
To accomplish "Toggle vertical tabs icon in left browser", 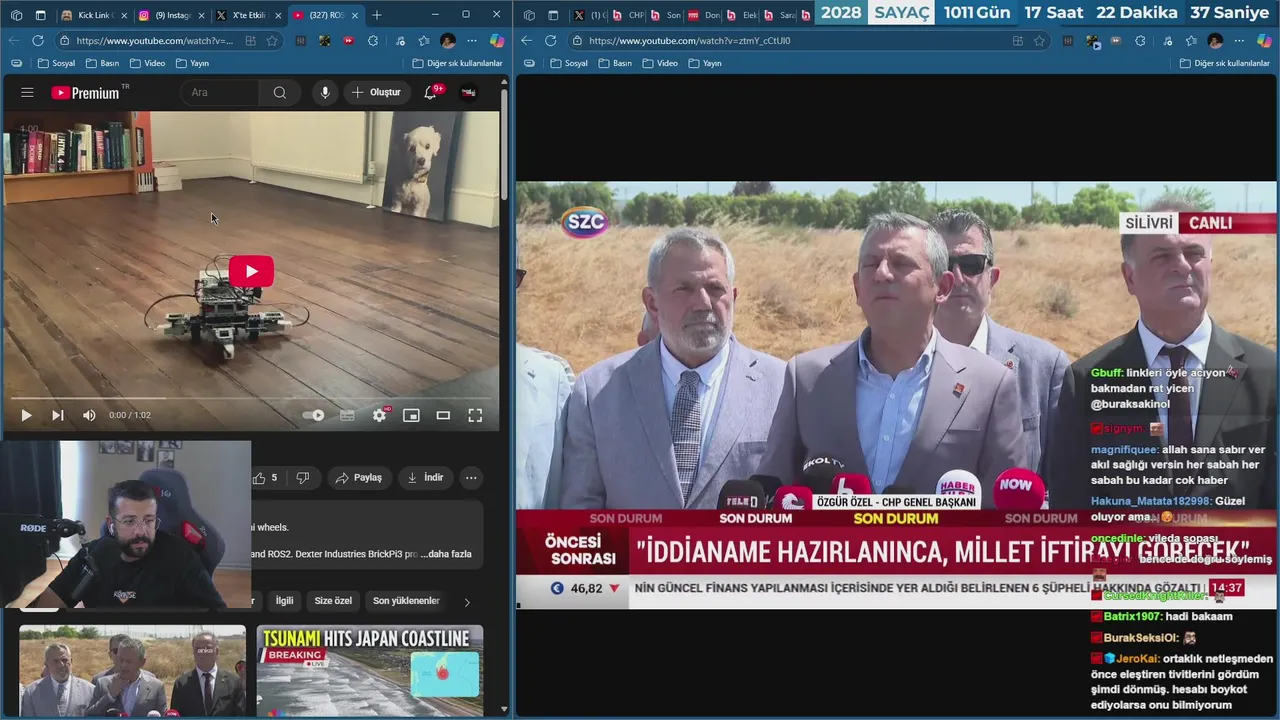I will [40, 15].
